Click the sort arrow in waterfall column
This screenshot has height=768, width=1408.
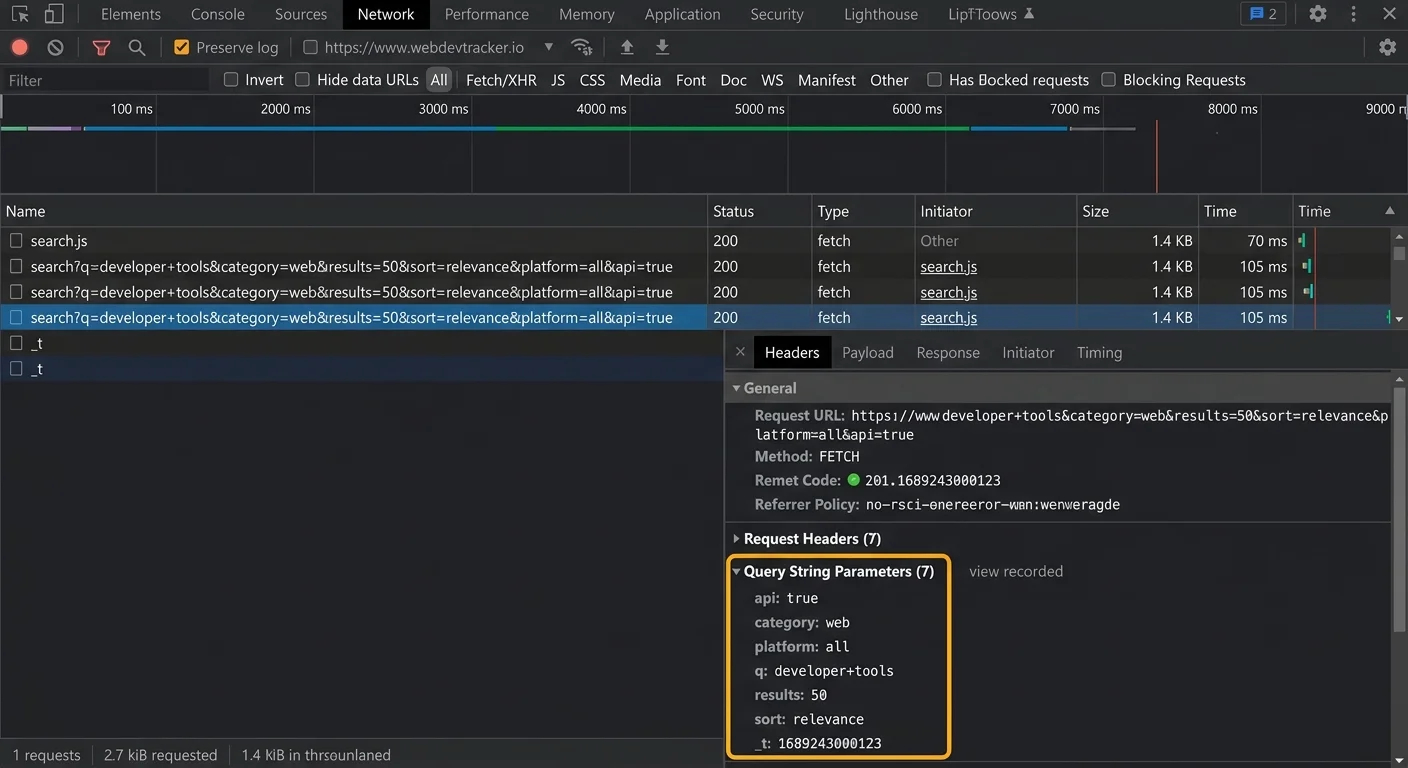1389,211
